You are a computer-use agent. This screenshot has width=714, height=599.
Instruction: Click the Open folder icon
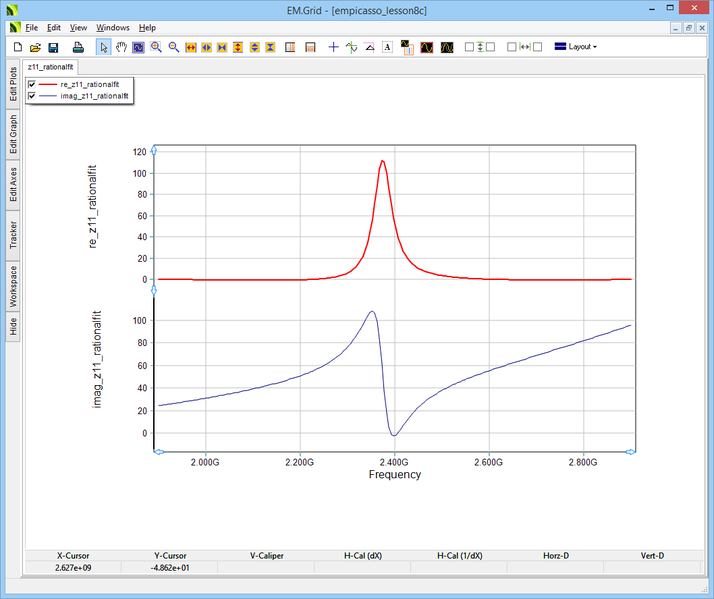[36, 47]
